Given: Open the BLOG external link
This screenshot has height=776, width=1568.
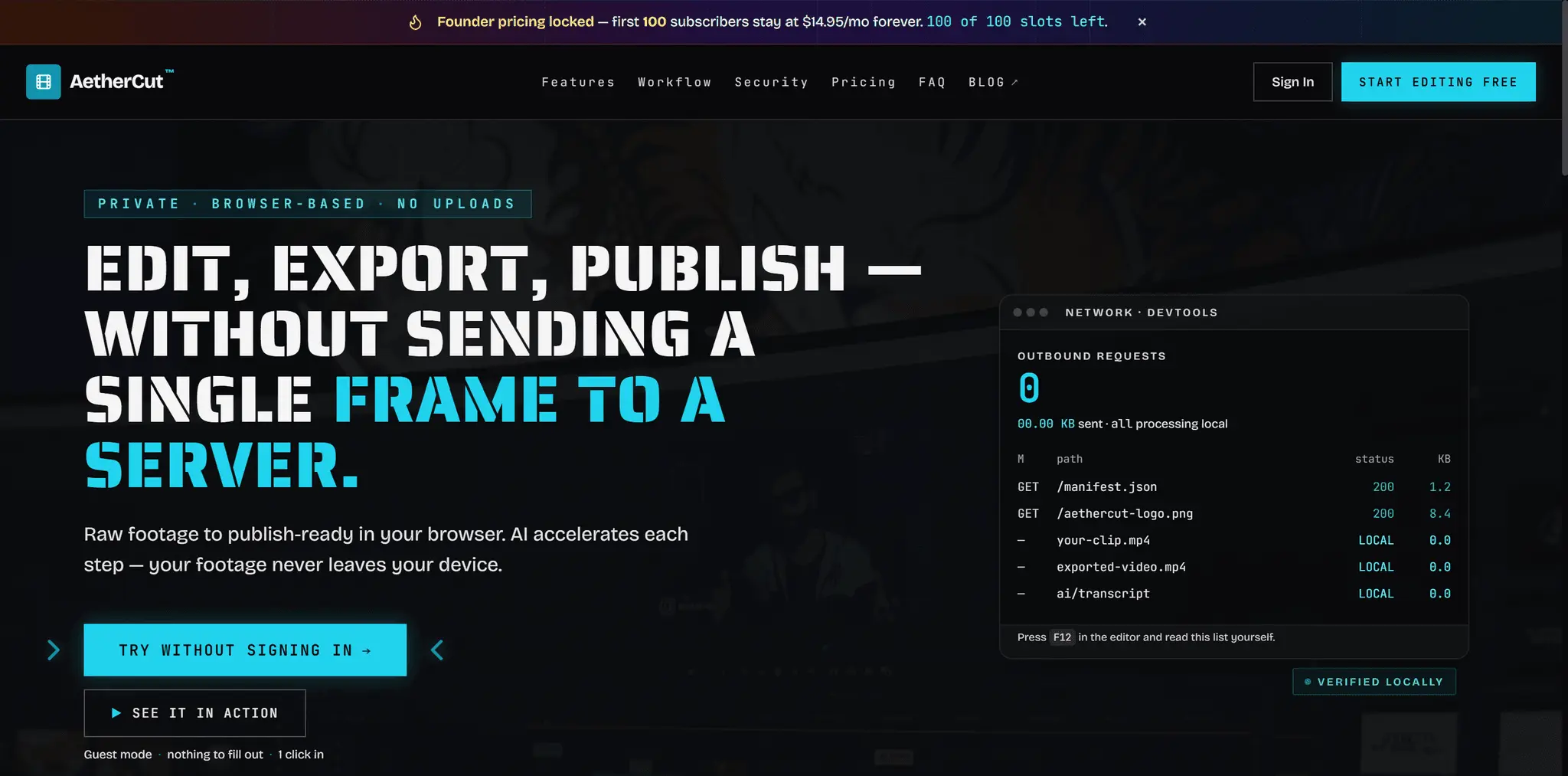Looking at the screenshot, I should [x=993, y=82].
